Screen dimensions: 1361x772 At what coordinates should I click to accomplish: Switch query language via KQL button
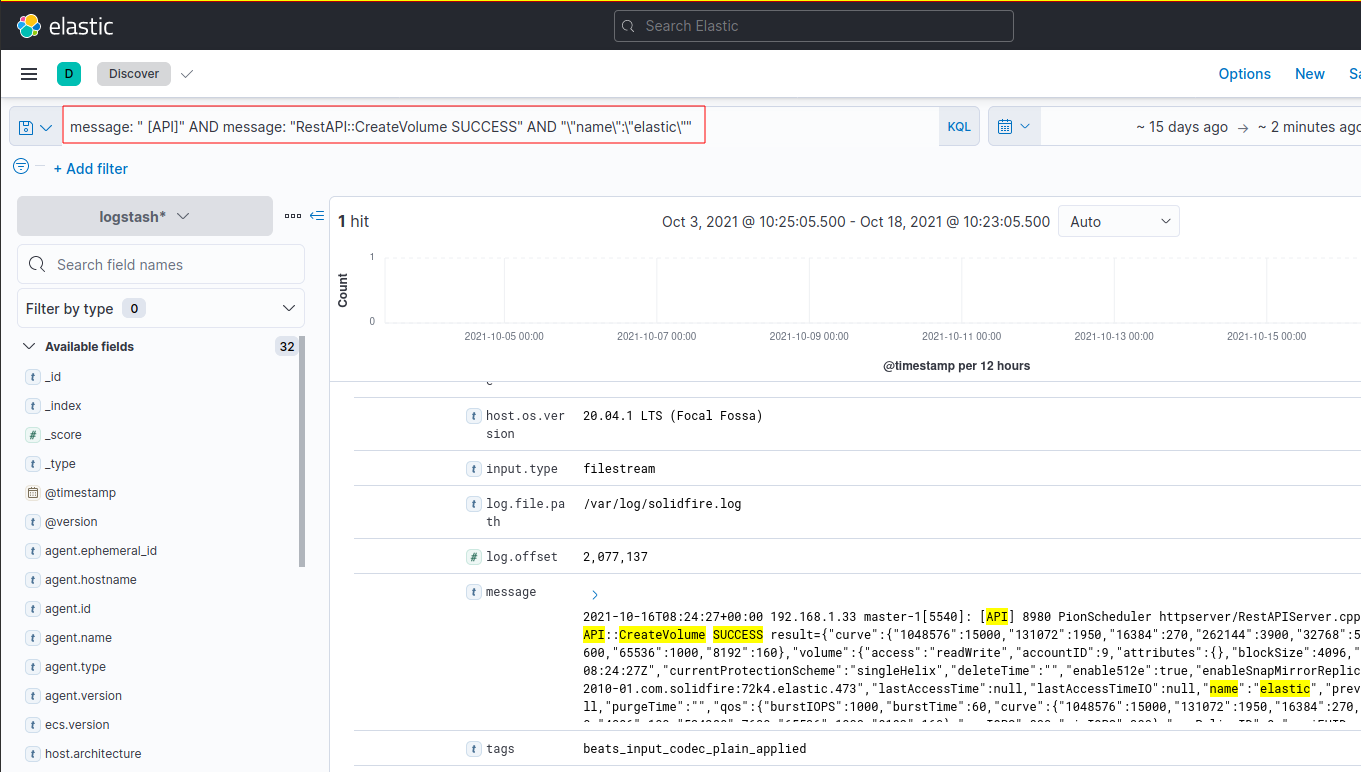[959, 127]
